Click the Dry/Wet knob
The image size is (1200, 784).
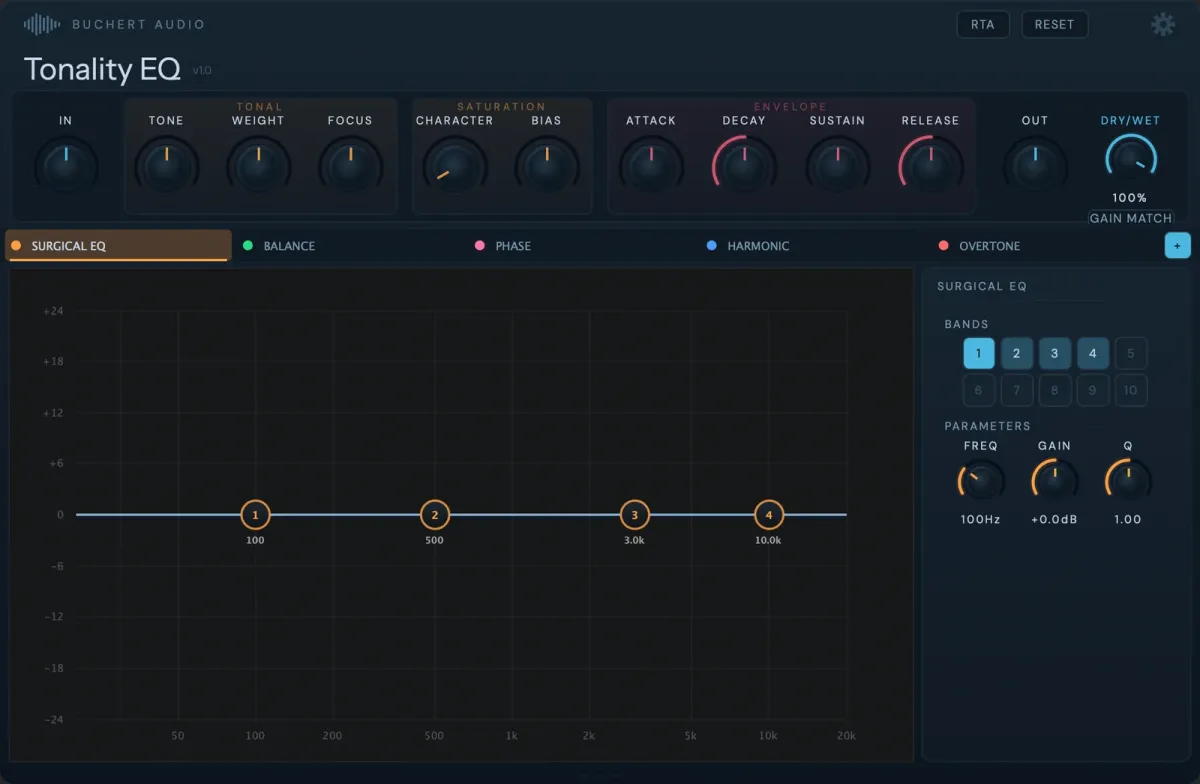tap(1130, 160)
